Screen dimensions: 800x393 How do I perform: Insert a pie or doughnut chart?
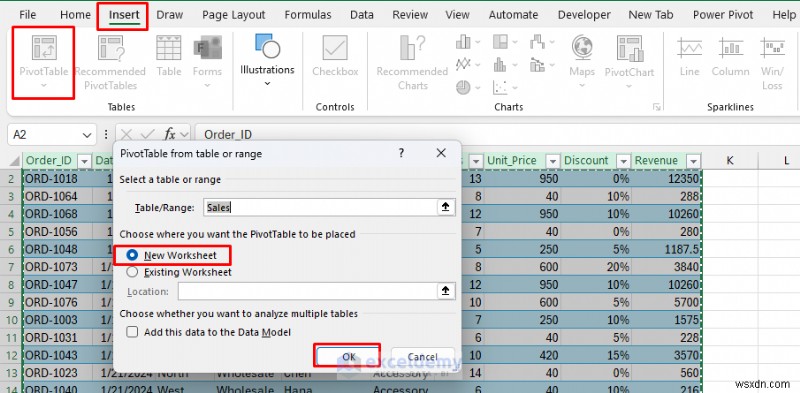[x=463, y=88]
